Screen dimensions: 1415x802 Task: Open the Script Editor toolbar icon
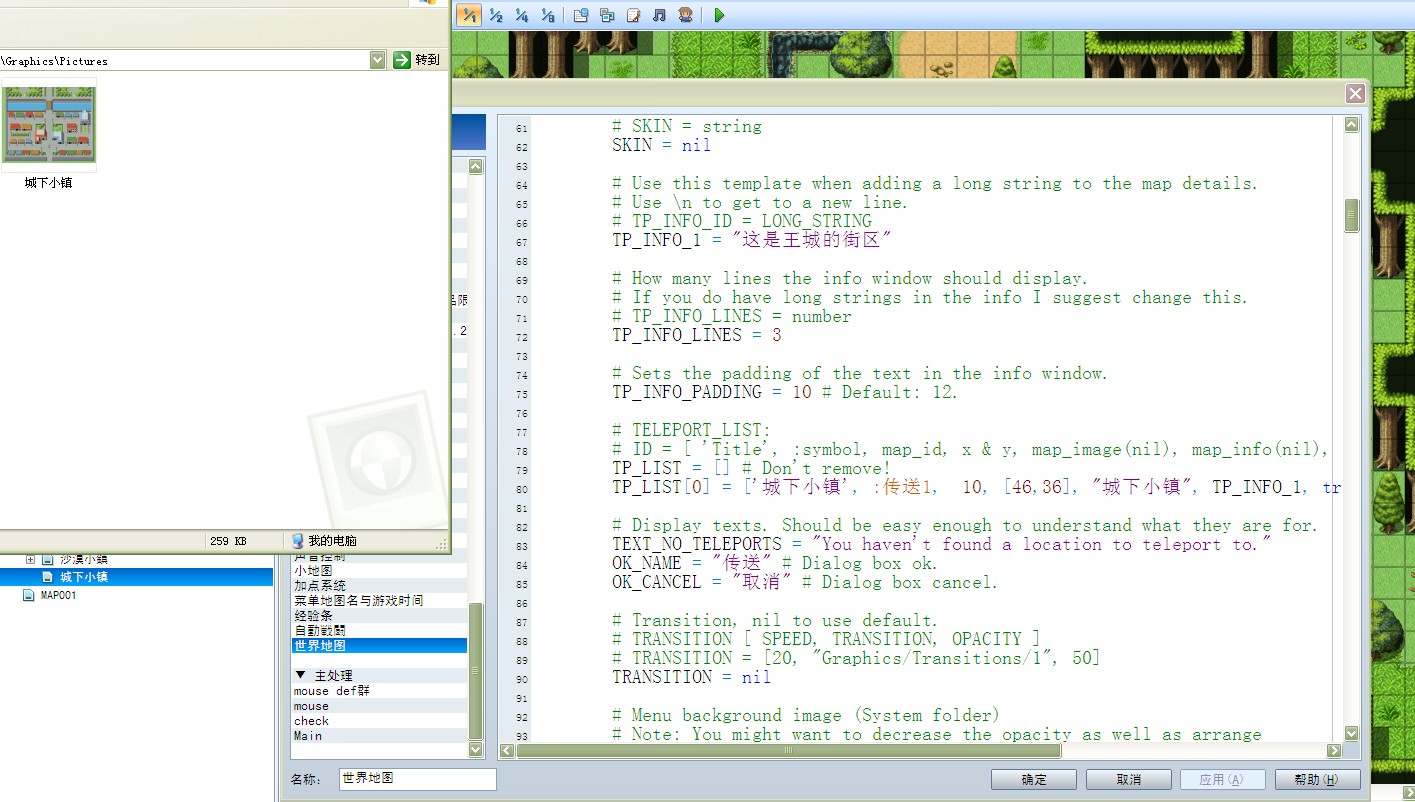(633, 15)
